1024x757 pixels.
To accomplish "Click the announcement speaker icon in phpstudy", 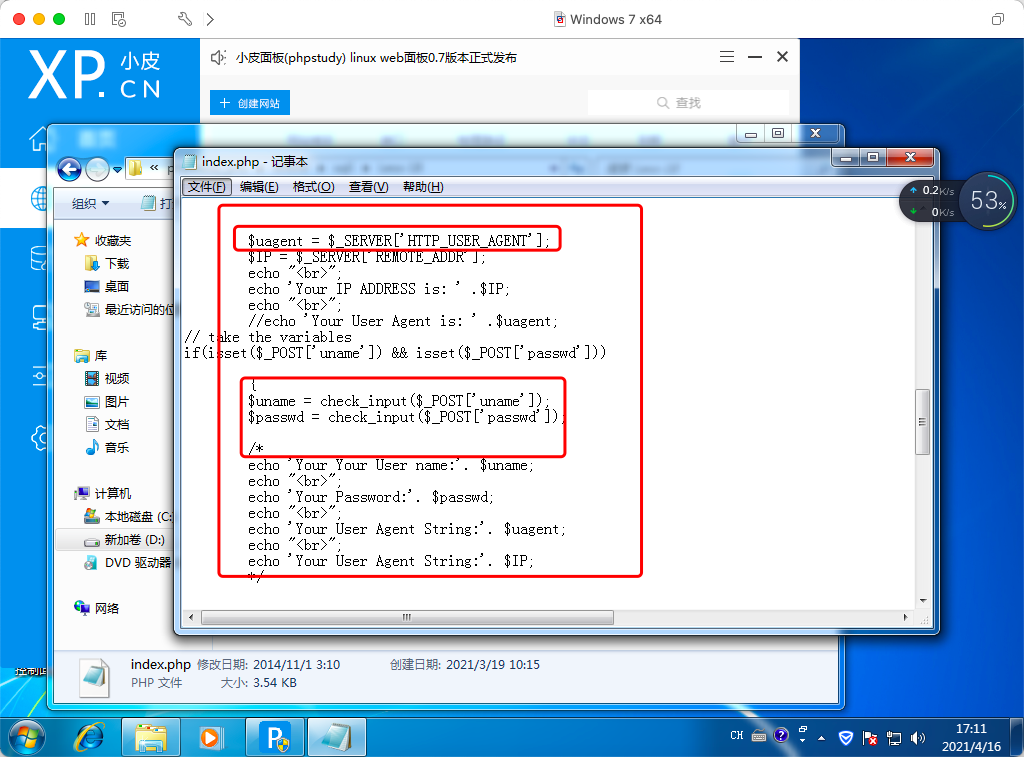I will pyautogui.click(x=218, y=57).
